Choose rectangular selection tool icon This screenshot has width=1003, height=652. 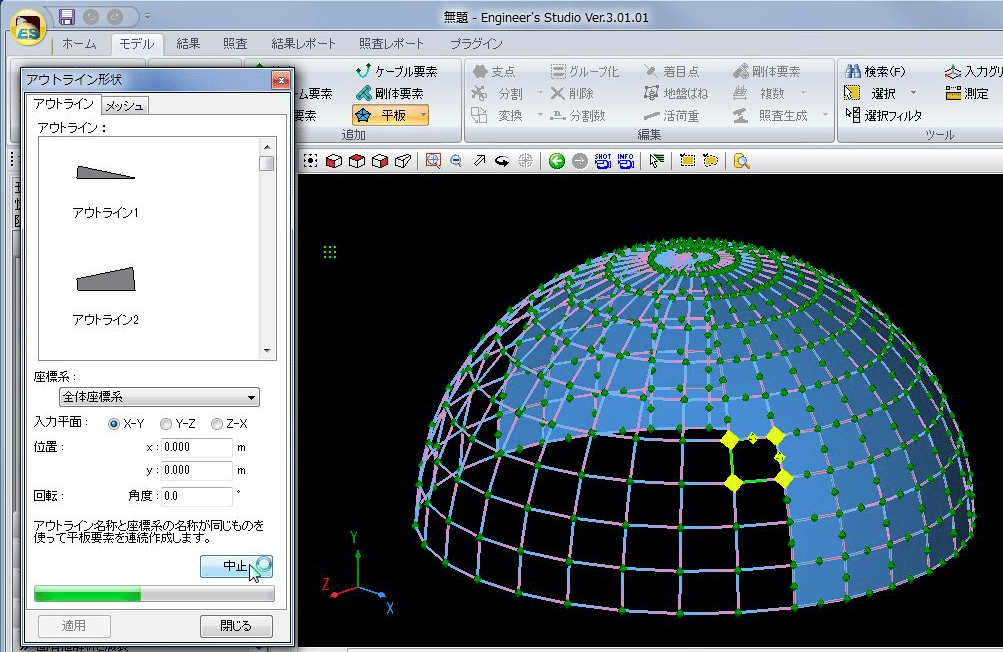coord(688,161)
